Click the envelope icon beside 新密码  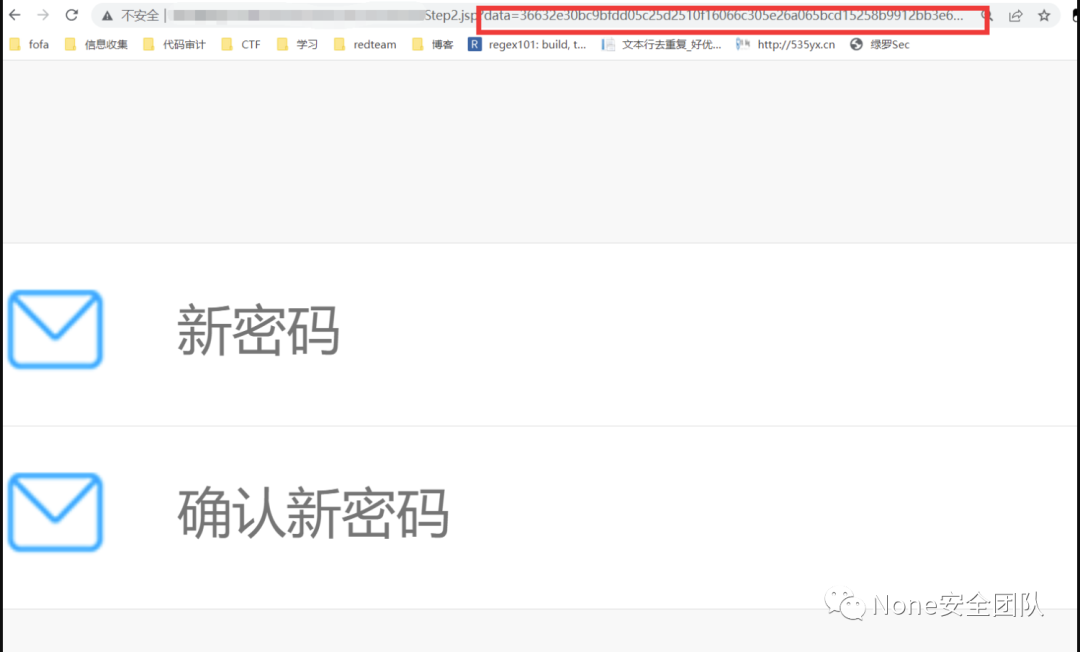[x=54, y=329]
